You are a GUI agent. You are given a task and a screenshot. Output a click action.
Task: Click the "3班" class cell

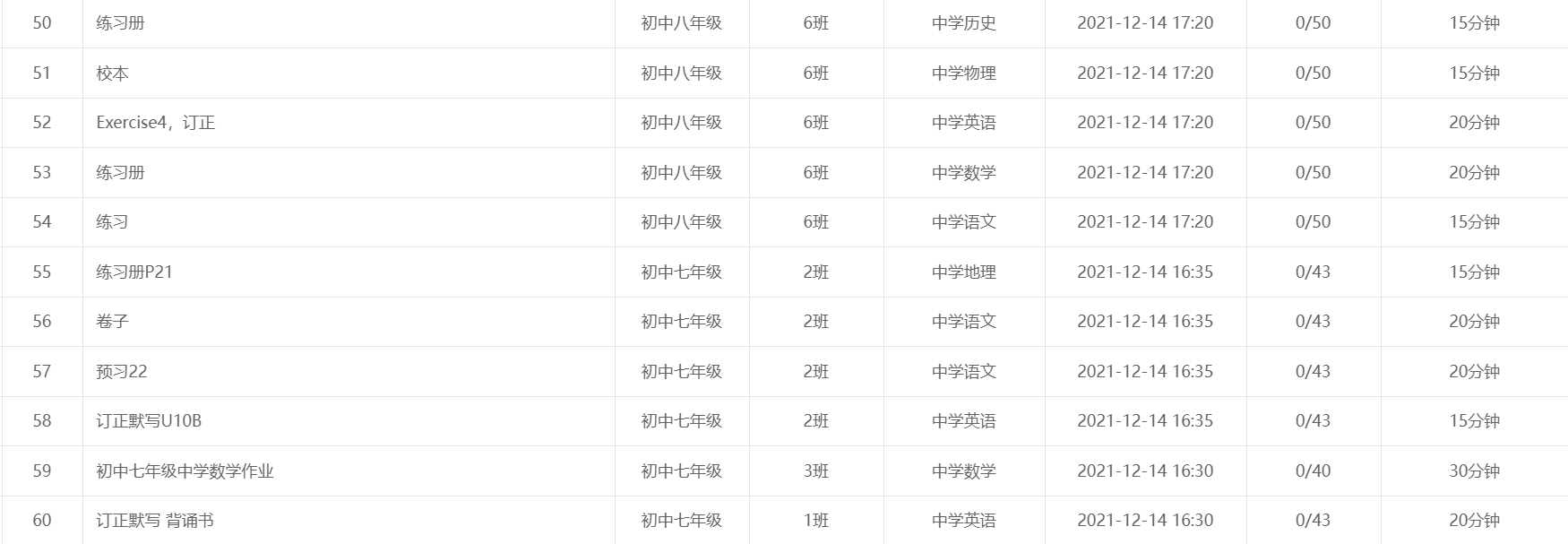pos(816,471)
